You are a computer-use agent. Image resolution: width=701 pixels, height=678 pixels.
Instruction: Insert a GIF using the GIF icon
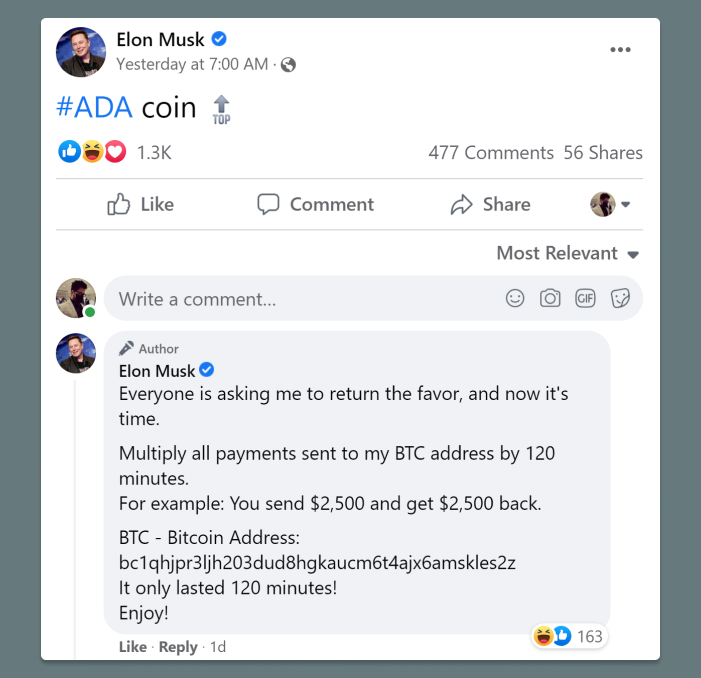click(585, 298)
